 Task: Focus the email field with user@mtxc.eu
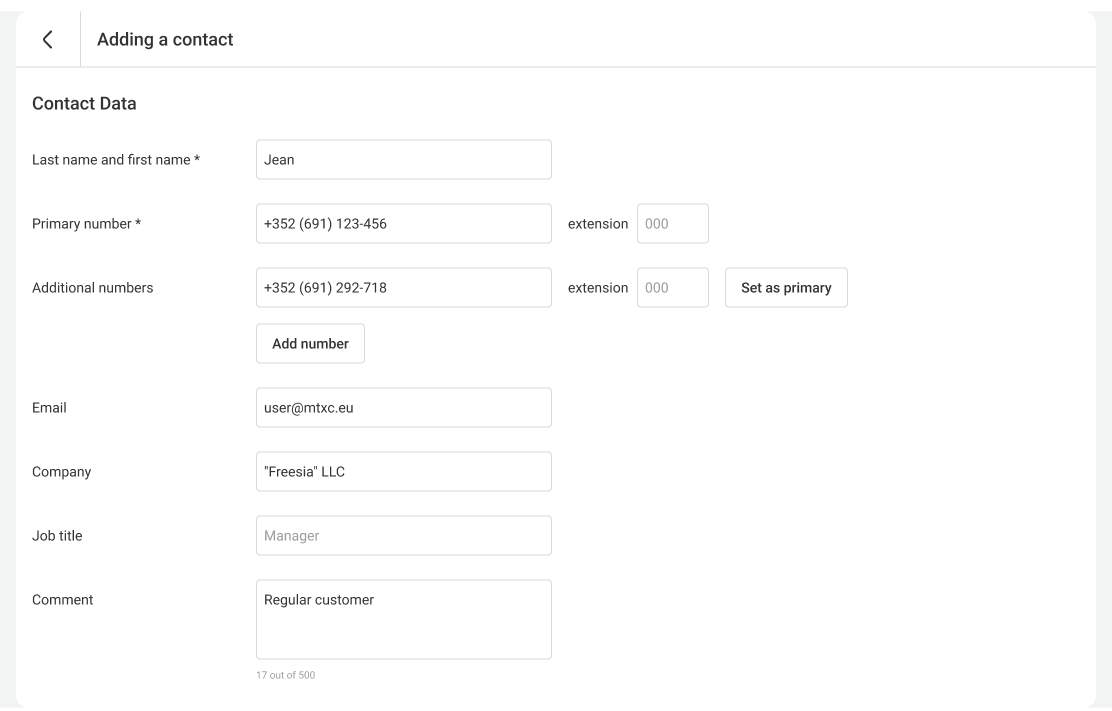click(x=403, y=408)
